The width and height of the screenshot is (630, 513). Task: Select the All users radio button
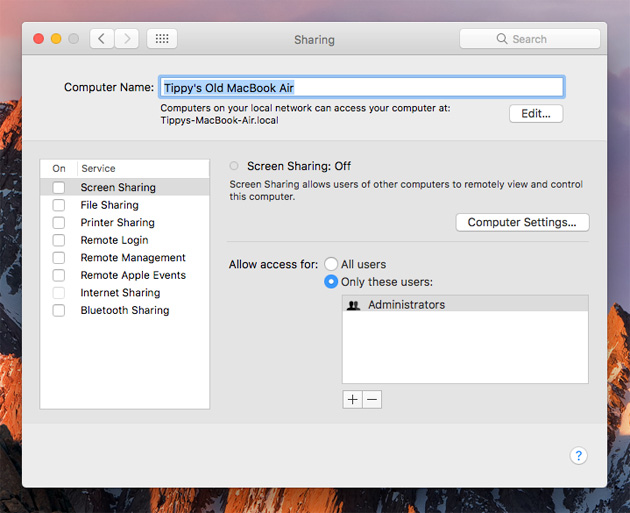(331, 264)
